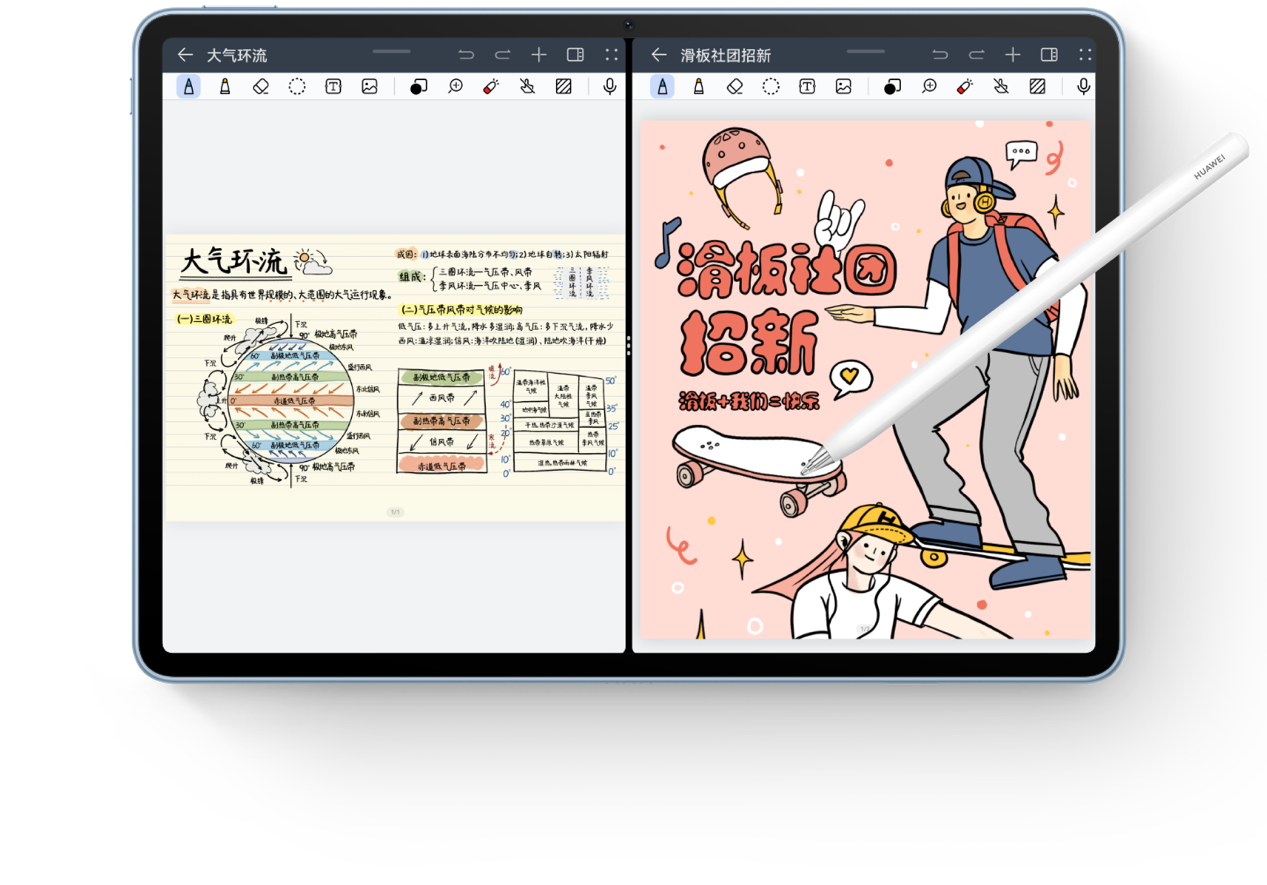Open the four-dot more menu in 大气环流 note

(611, 55)
